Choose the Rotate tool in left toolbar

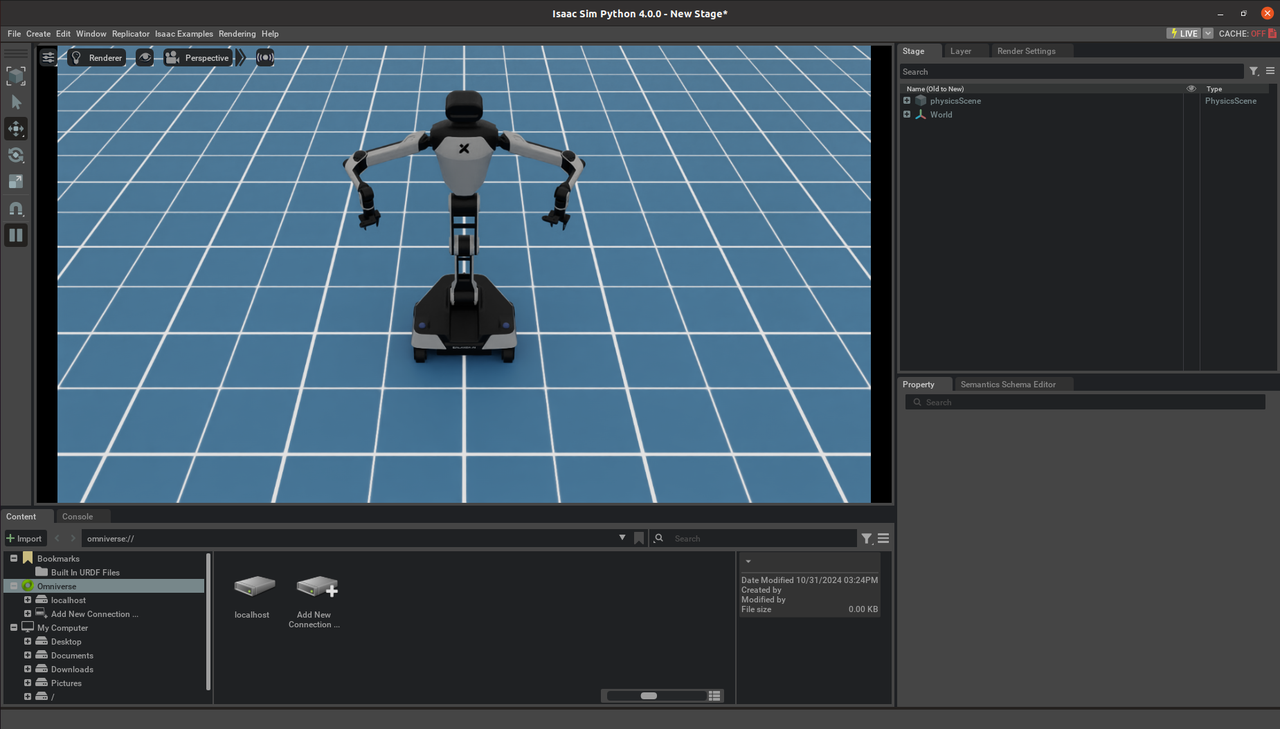pyautogui.click(x=16, y=155)
